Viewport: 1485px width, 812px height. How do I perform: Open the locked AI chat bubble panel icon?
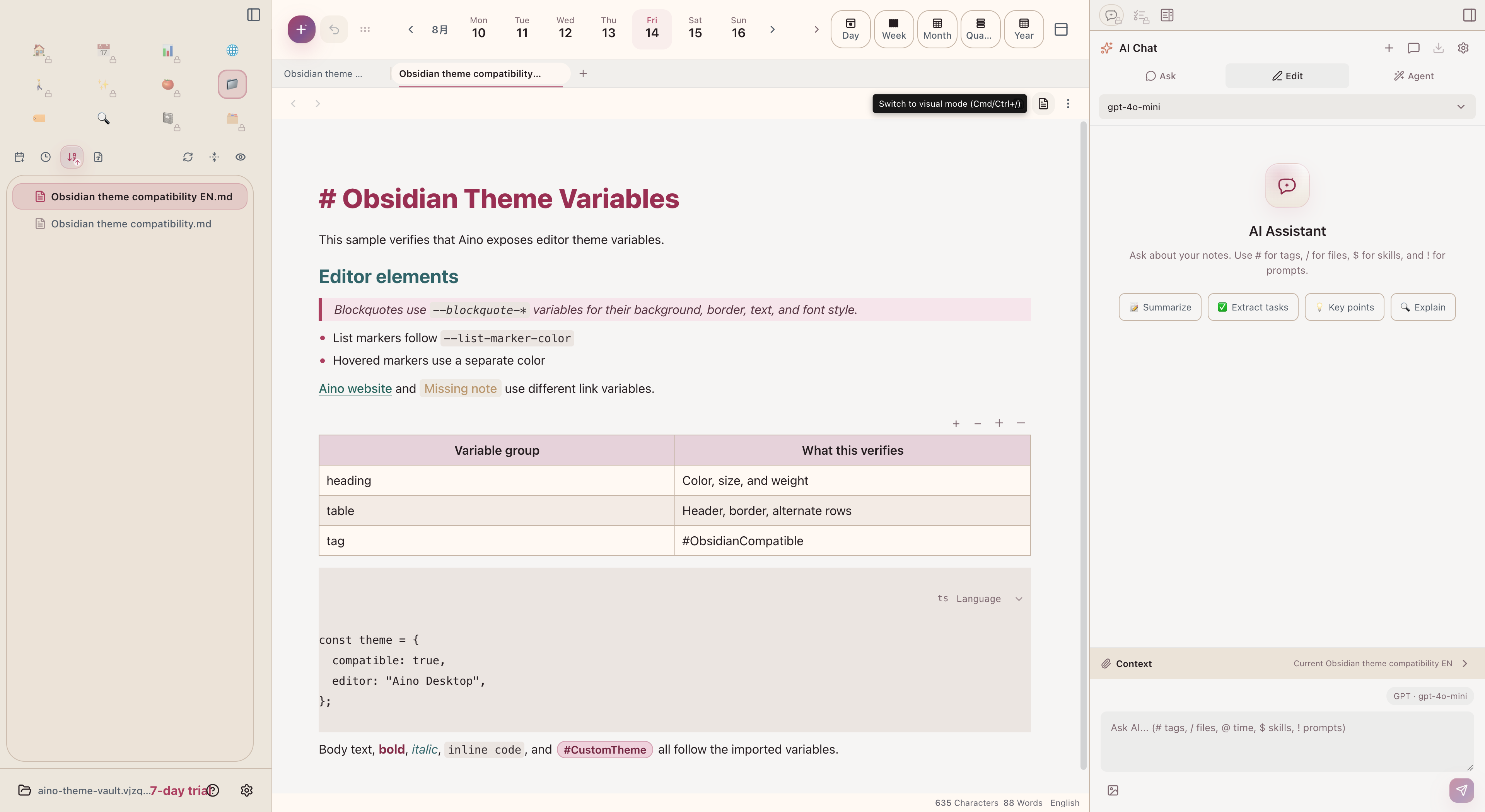pyautogui.click(x=1111, y=15)
